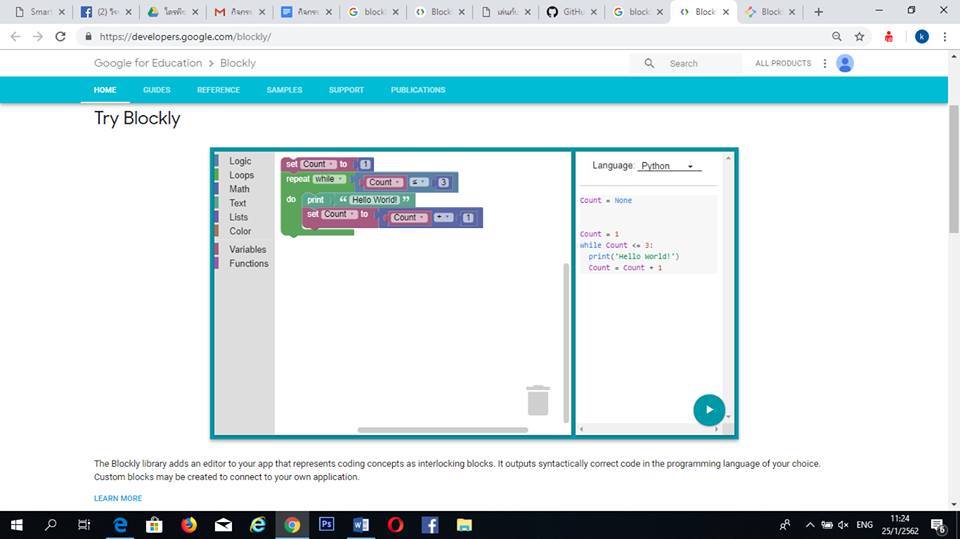Open the Loops block category

tap(241, 175)
